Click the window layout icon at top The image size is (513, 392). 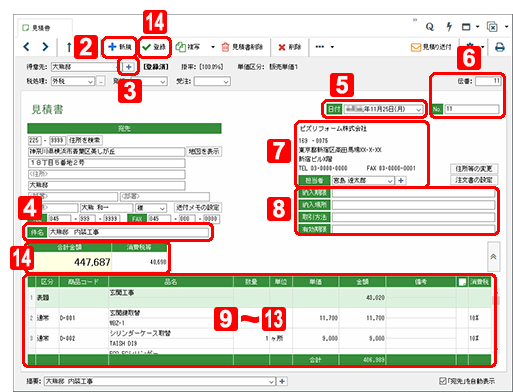click(466, 27)
